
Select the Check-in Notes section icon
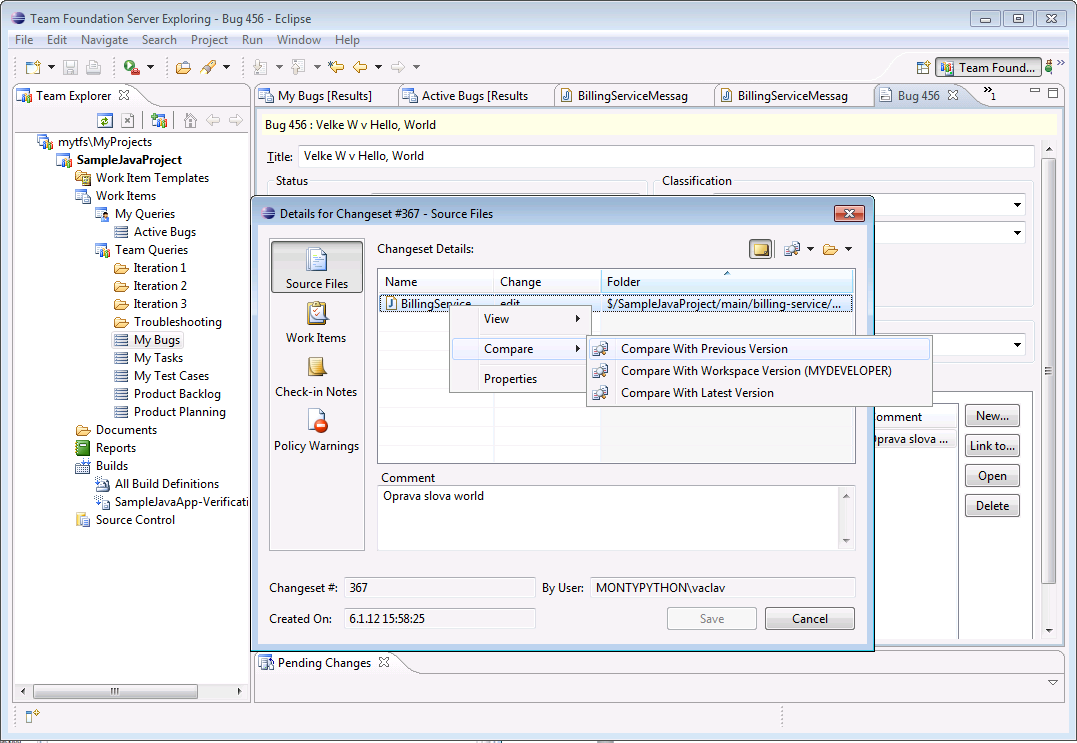tap(316, 368)
